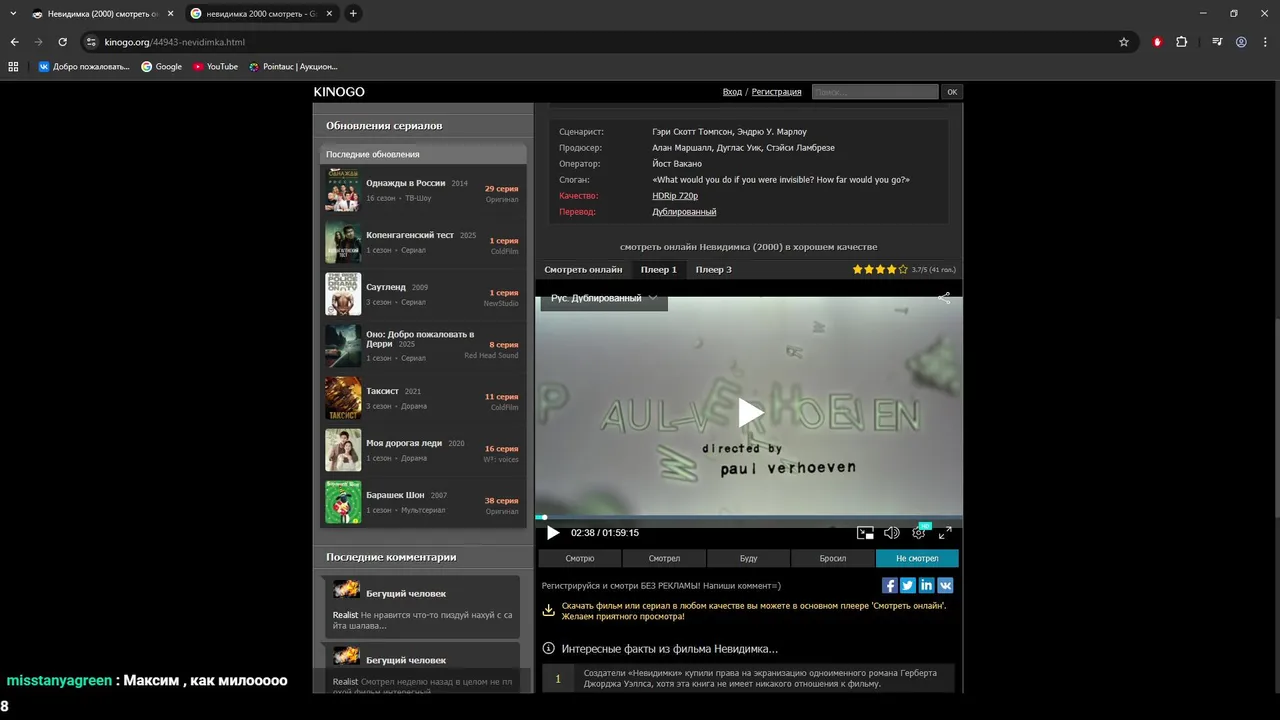Click the Регистрация link

pyautogui.click(x=776, y=92)
